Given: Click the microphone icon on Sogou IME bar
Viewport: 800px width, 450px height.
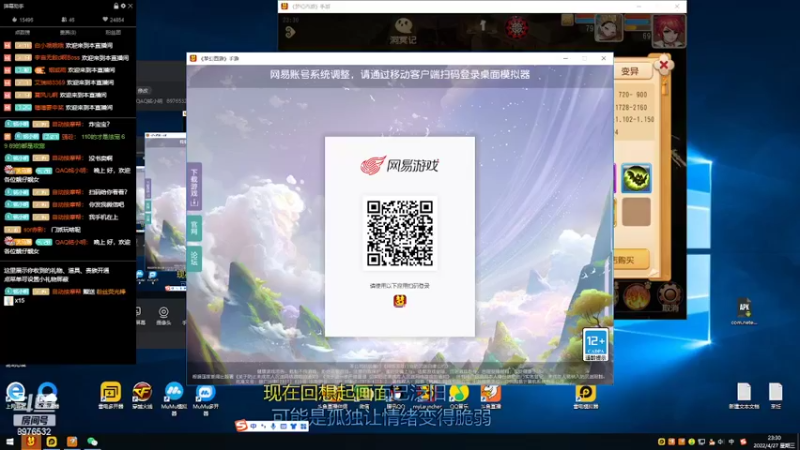Looking at the screenshot, I should coord(273,426).
